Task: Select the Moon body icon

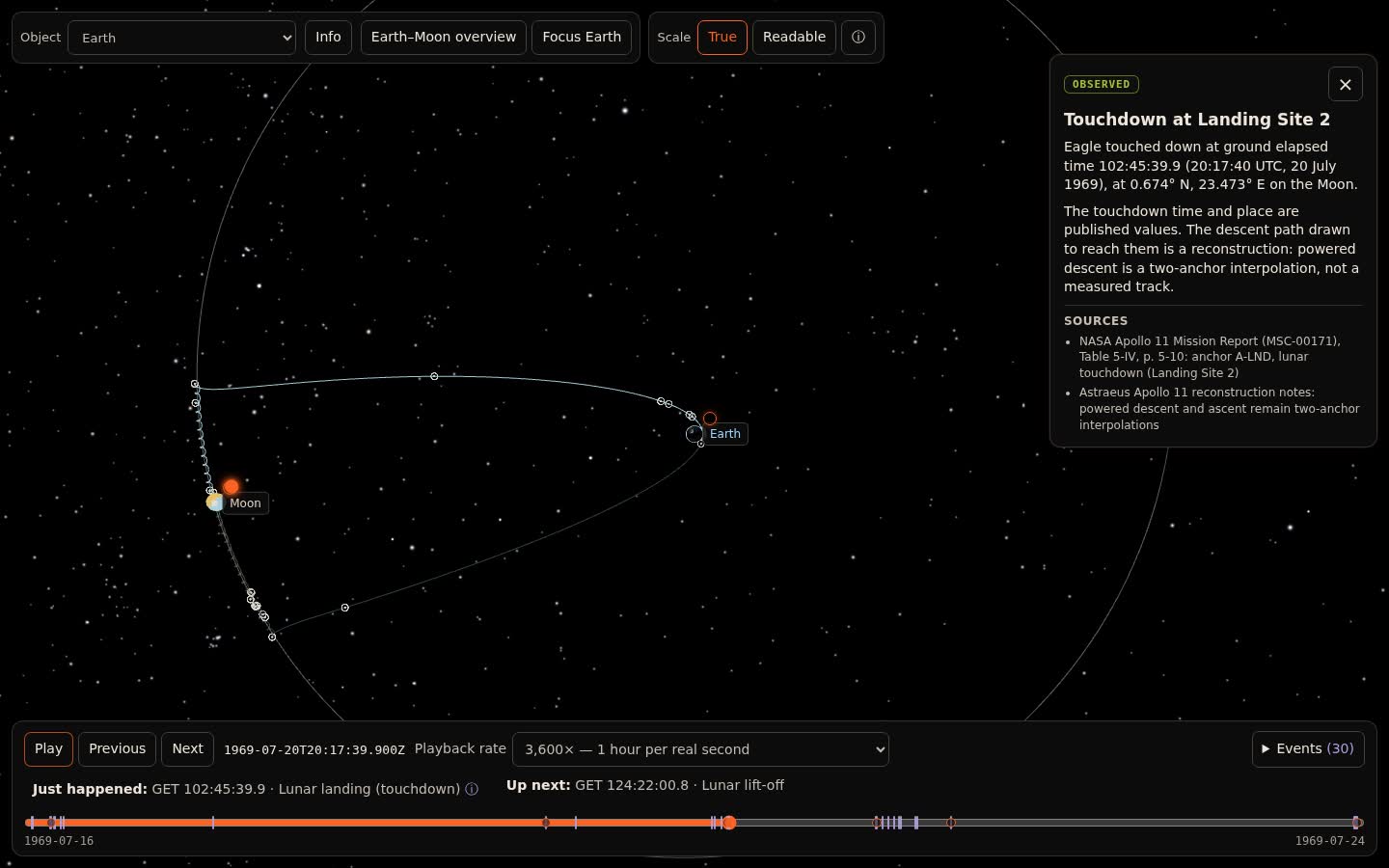Action: pos(214,502)
